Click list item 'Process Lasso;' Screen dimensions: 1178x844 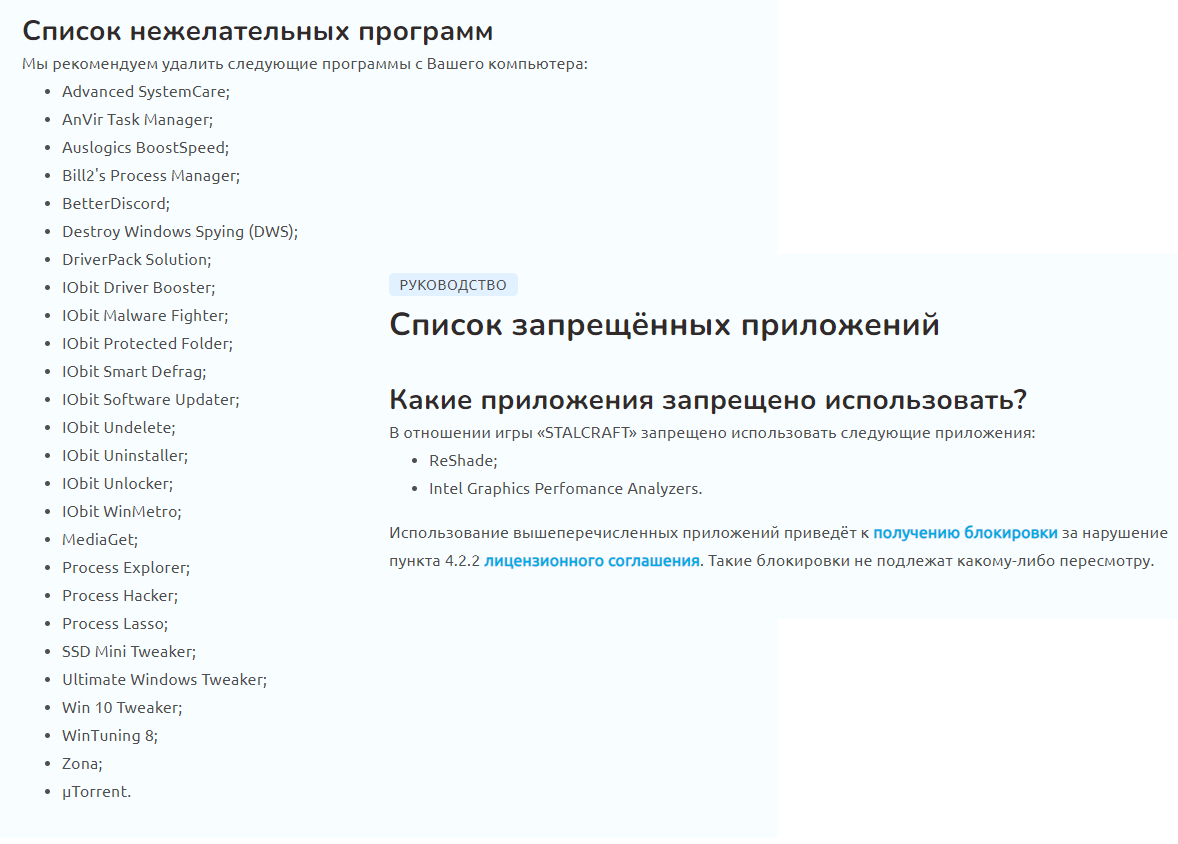click(x=115, y=624)
